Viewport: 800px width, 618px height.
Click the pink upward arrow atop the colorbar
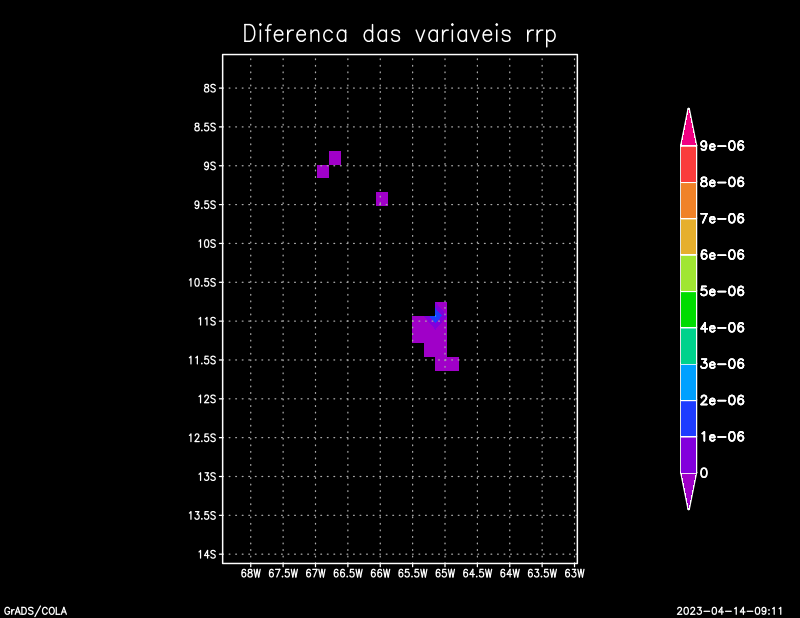click(688, 129)
